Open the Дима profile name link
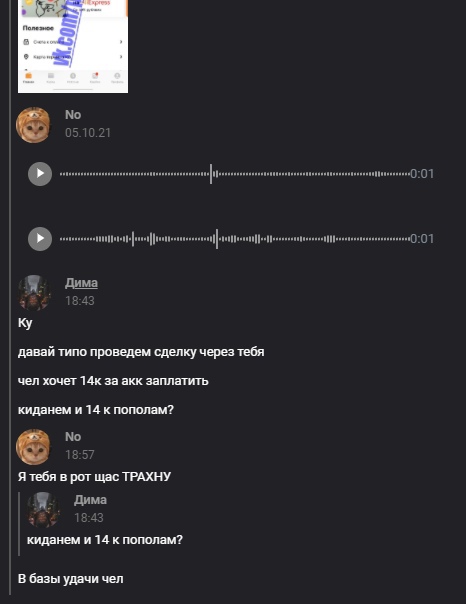The image size is (466, 604). (x=81, y=283)
